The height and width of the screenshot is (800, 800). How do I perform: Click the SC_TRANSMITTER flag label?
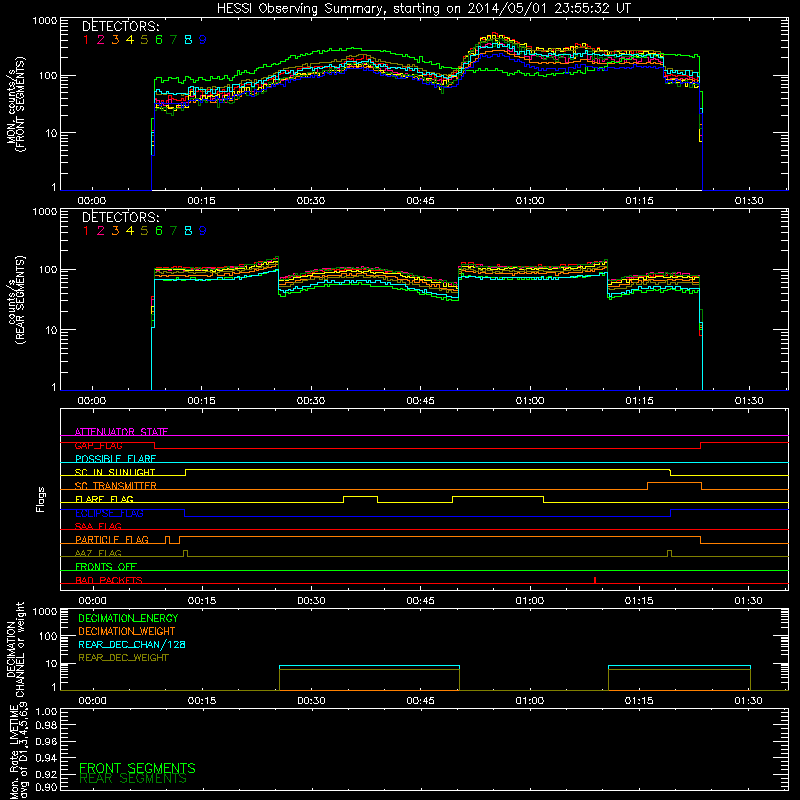[x=116, y=486]
